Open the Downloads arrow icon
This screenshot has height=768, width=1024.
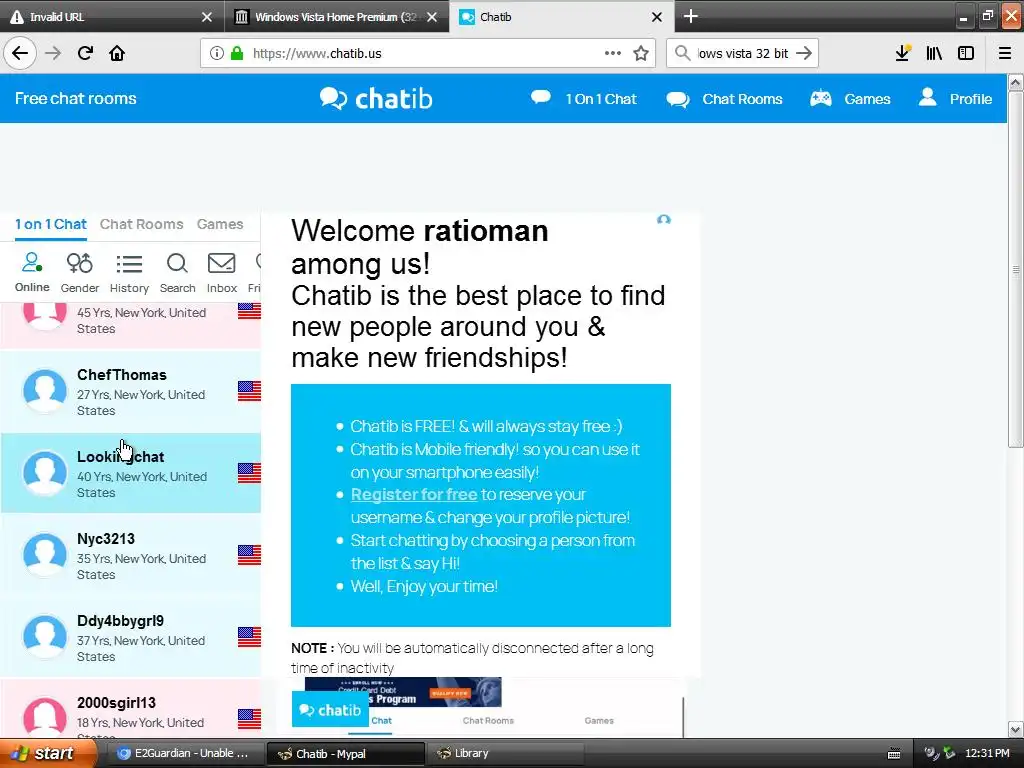pos(903,53)
